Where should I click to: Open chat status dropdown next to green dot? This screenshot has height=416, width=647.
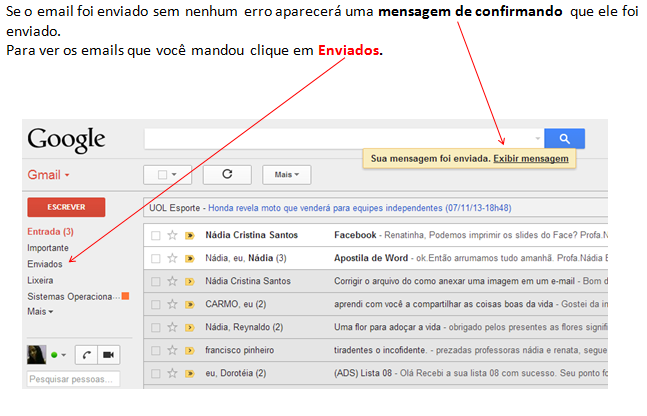click(63, 355)
